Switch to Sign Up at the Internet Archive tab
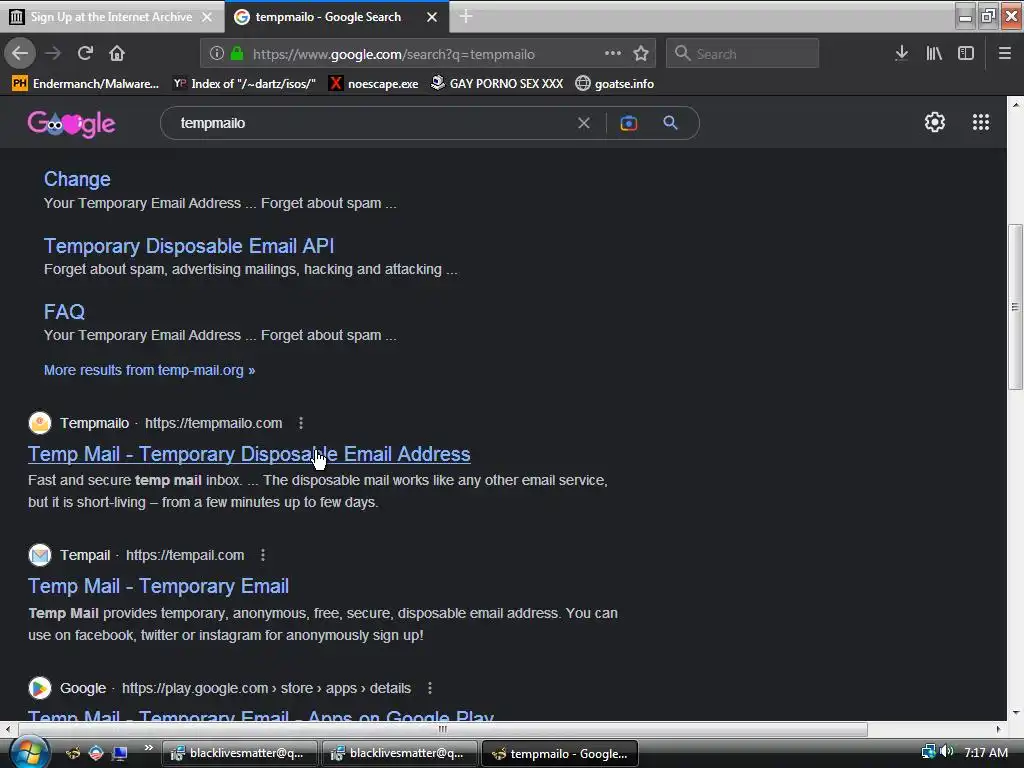Image resolution: width=1024 pixels, height=768 pixels. (x=111, y=17)
